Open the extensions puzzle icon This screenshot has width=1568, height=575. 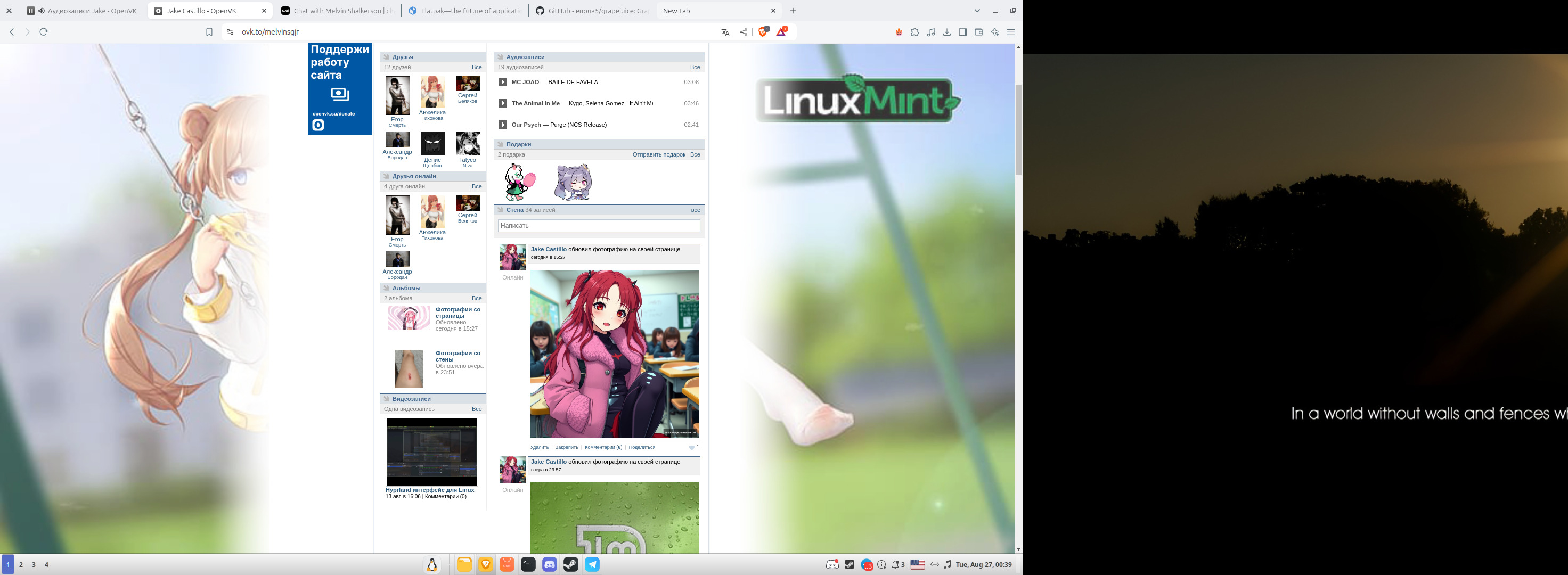click(915, 32)
